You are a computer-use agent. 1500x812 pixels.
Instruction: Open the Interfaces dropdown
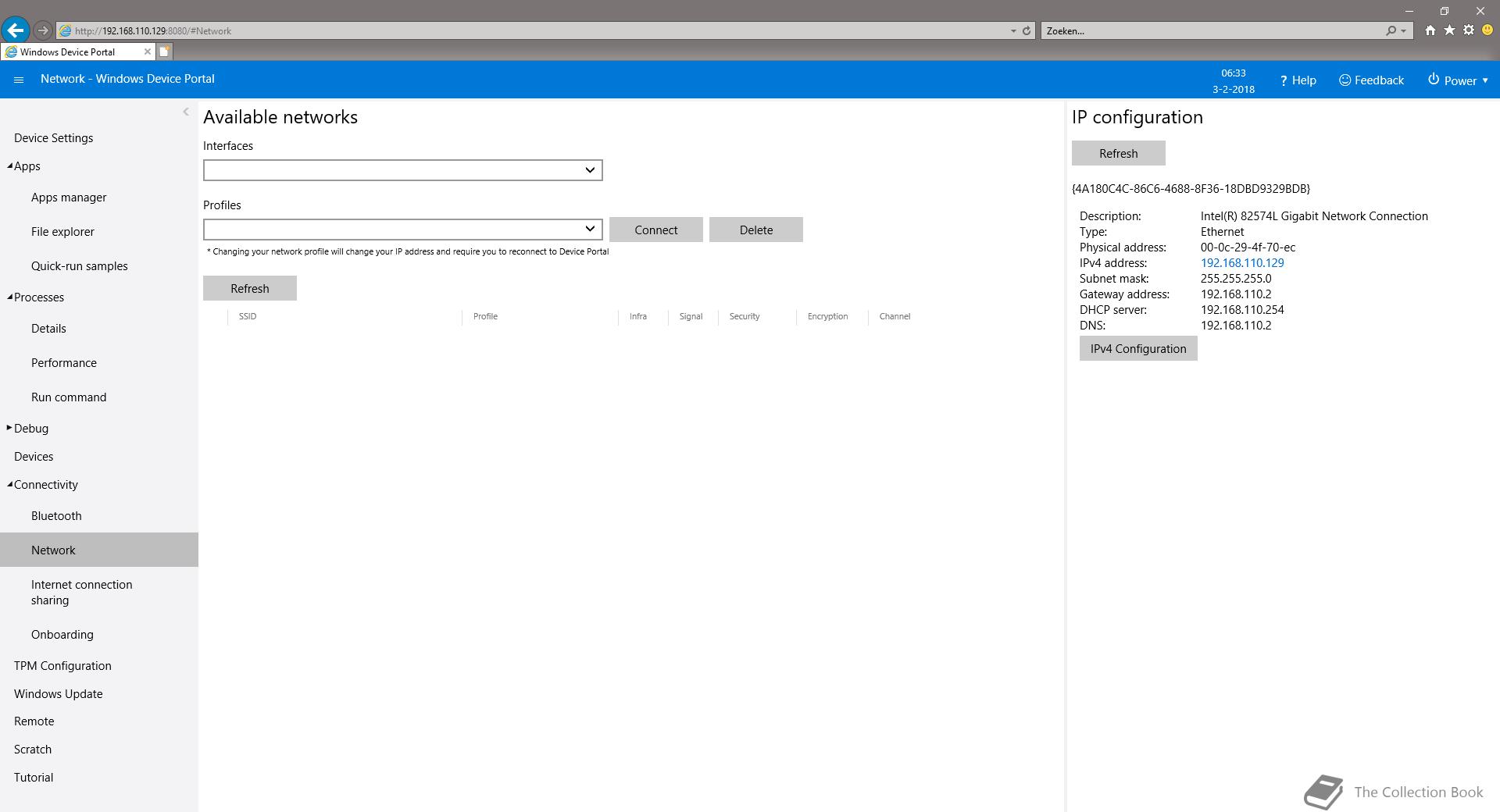[x=403, y=170]
